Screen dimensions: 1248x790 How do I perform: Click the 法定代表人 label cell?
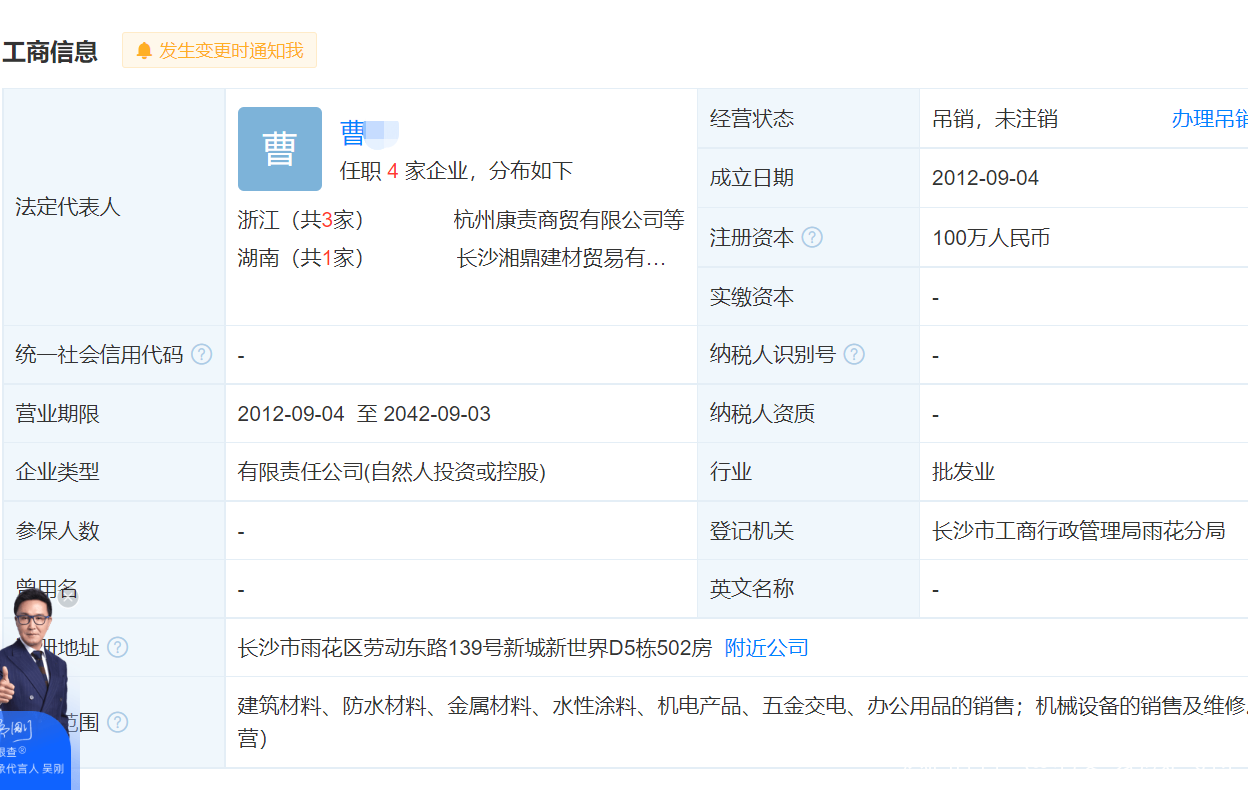(114, 207)
